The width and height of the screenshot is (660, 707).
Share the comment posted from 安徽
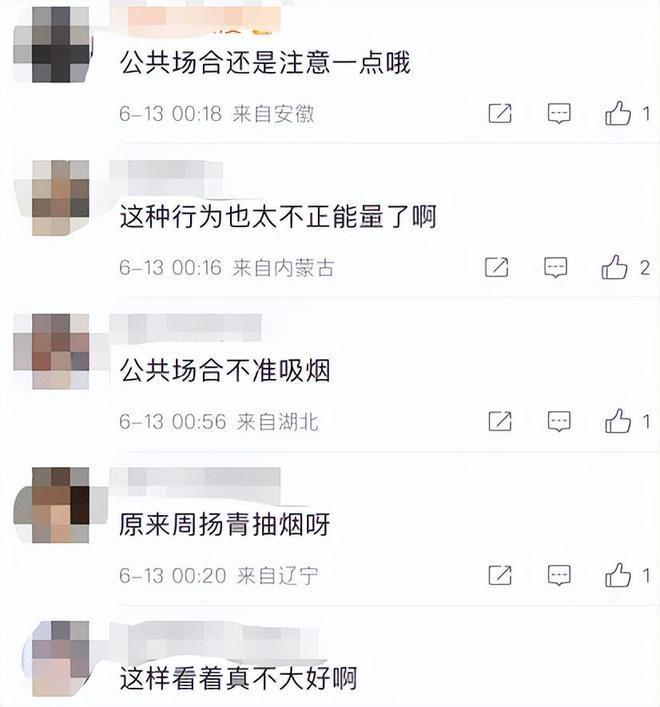click(500, 113)
